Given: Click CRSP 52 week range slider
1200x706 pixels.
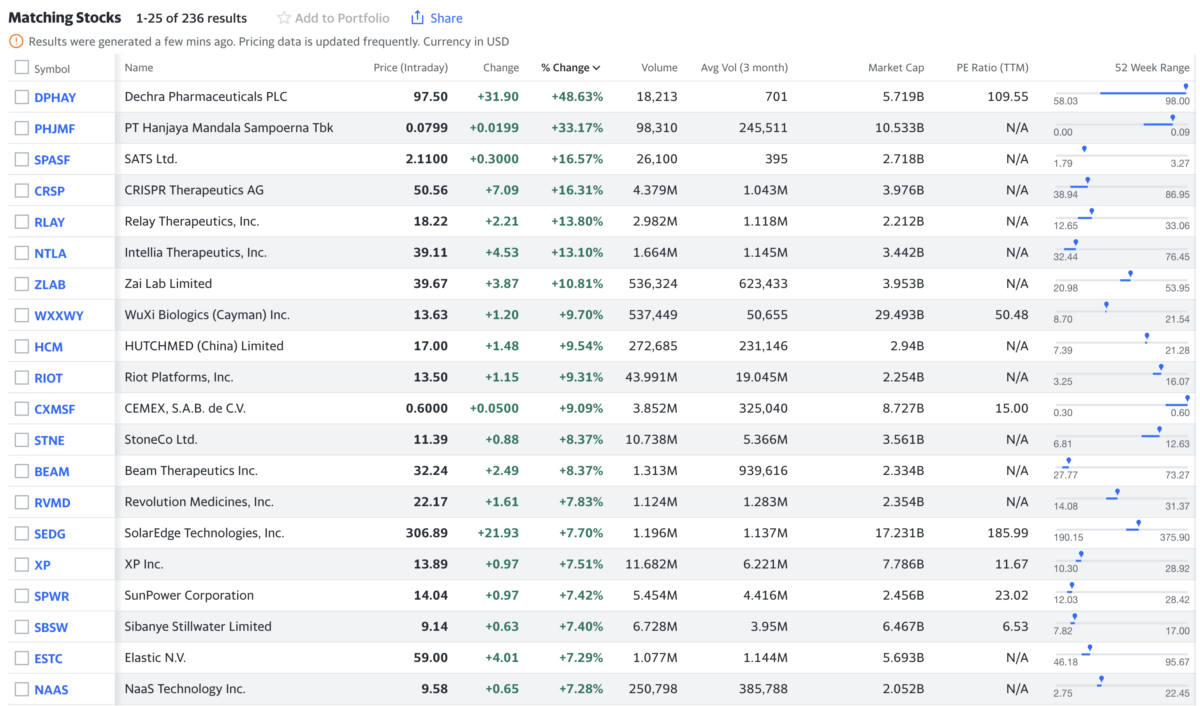Looking at the screenshot, I should (1122, 186).
